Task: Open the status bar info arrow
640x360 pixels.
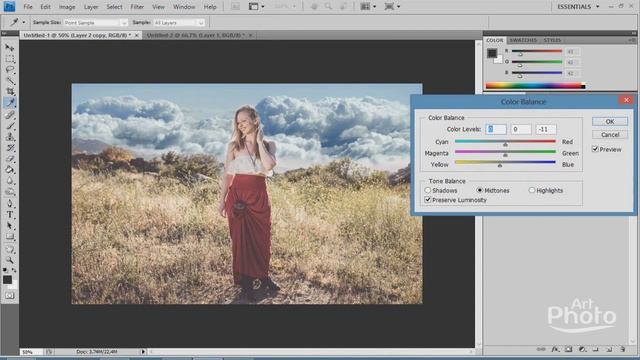Action: tap(143, 351)
